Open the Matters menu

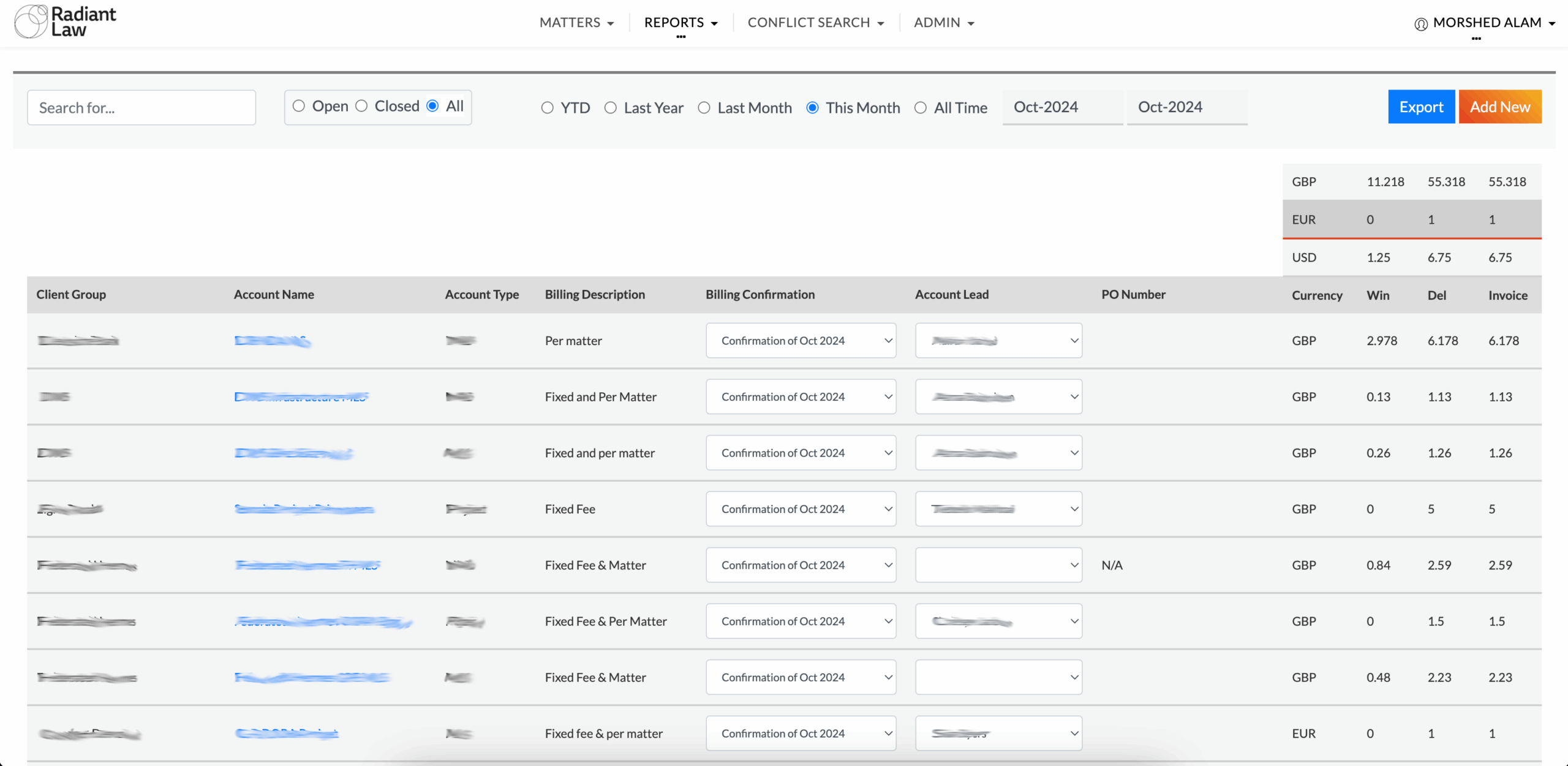coord(576,23)
